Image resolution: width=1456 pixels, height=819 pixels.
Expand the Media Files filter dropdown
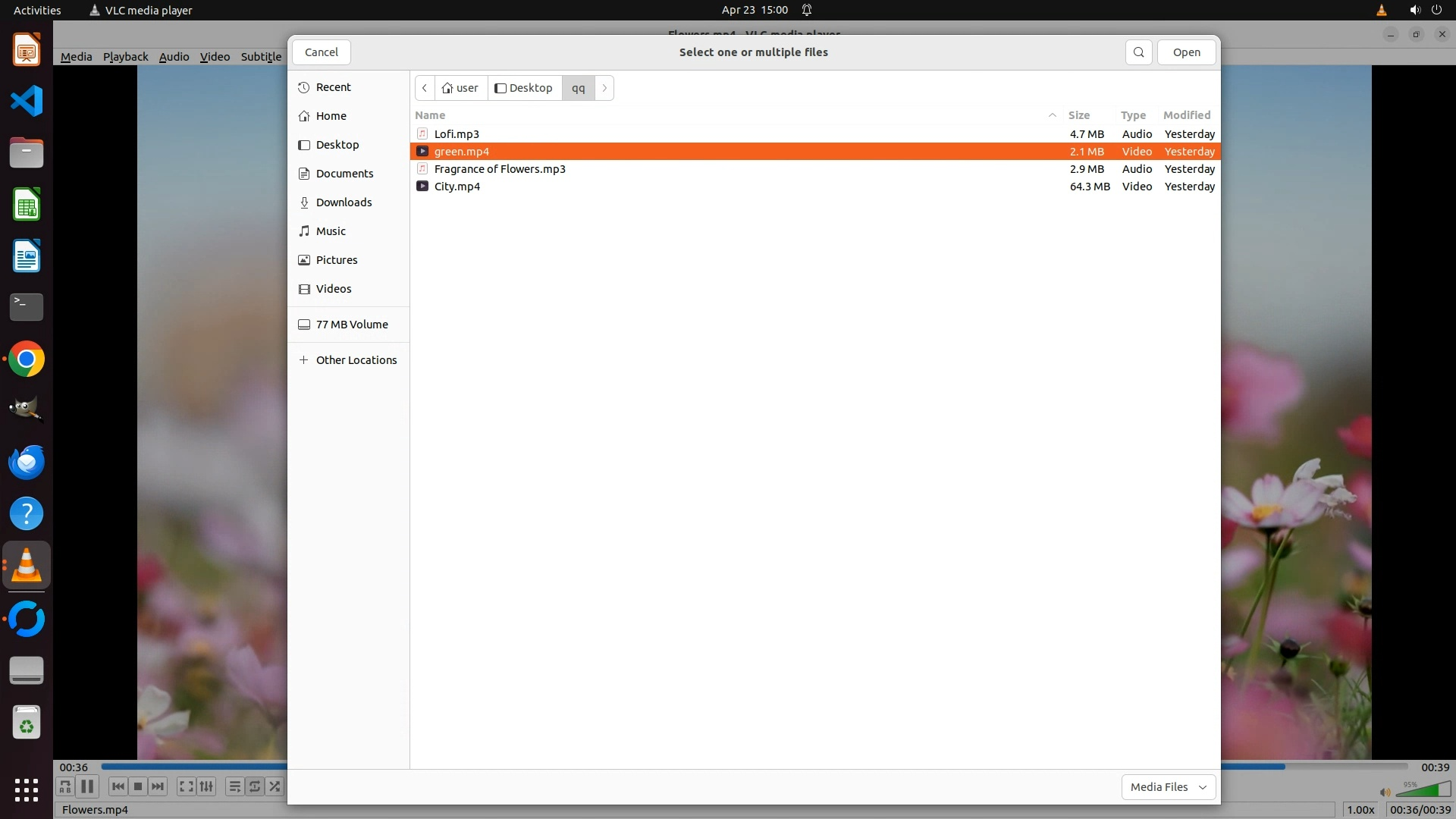coord(1168,787)
